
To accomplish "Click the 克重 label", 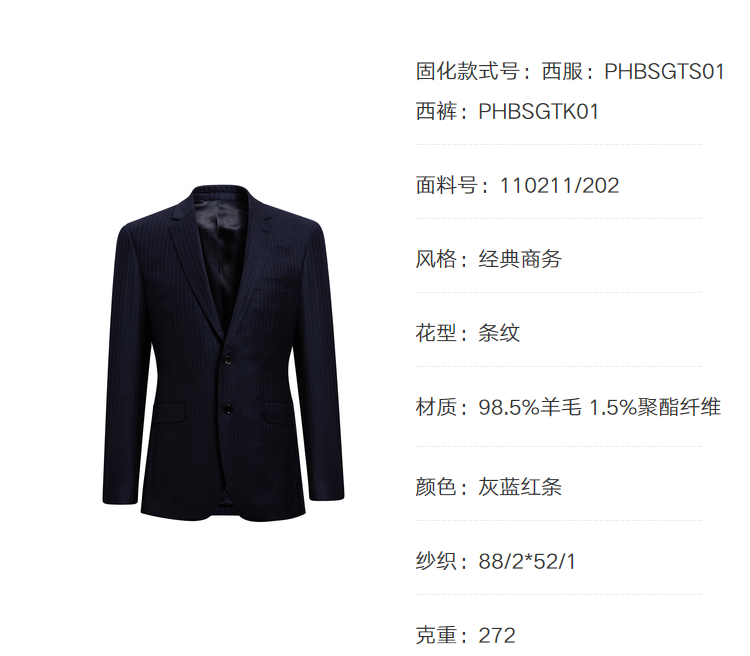I will (436, 636).
